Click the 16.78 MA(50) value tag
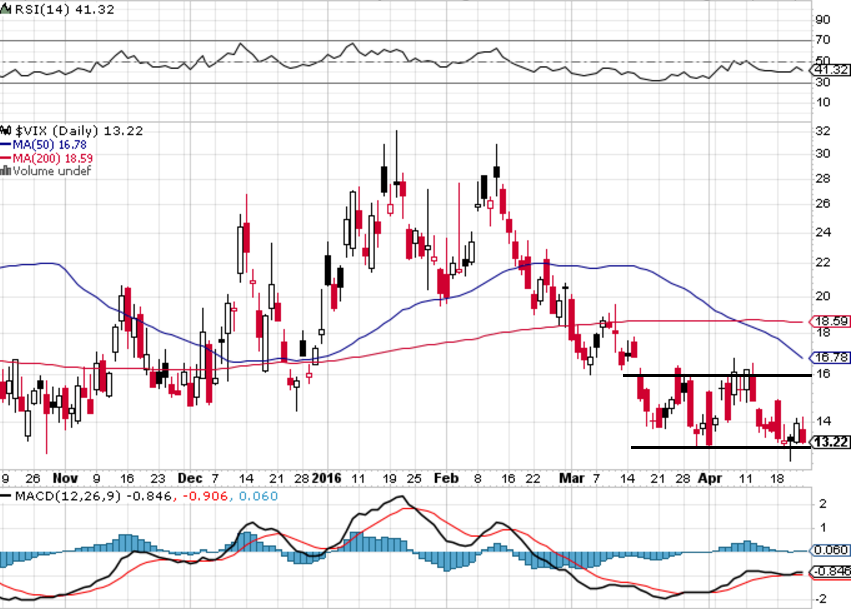Image resolution: width=853 pixels, height=609 pixels. 831,358
